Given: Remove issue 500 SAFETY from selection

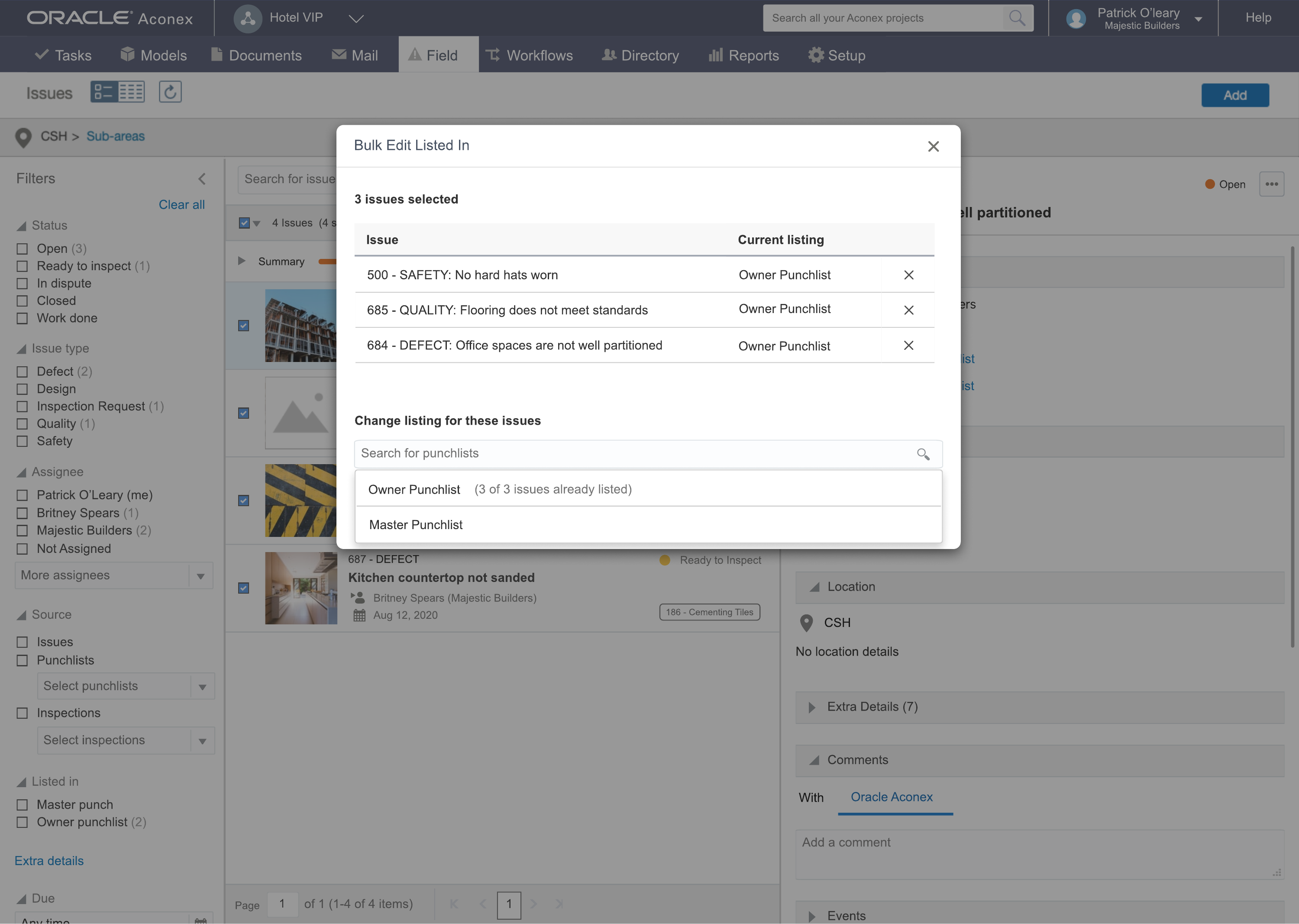Looking at the screenshot, I should click(909, 275).
